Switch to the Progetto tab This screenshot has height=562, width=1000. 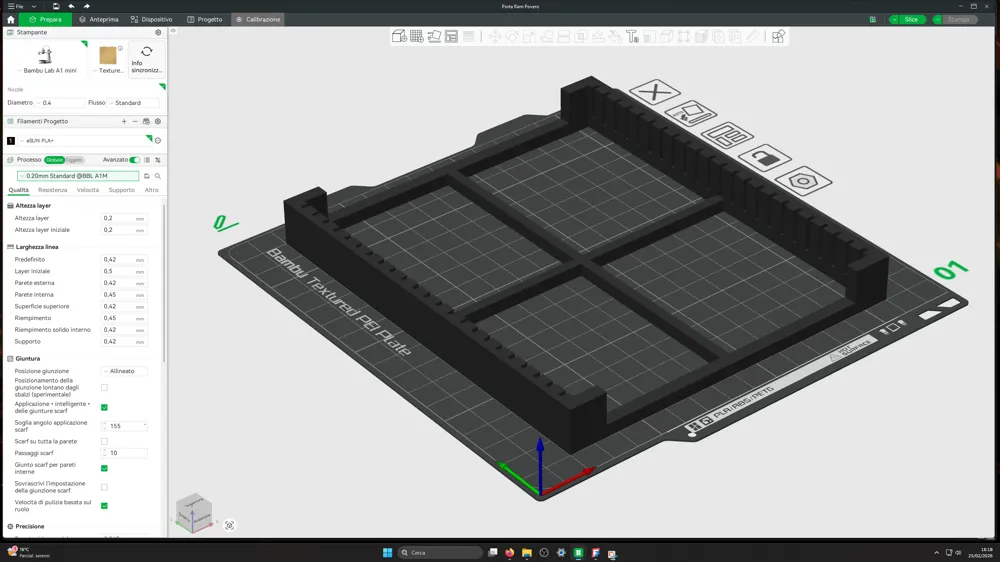point(205,20)
